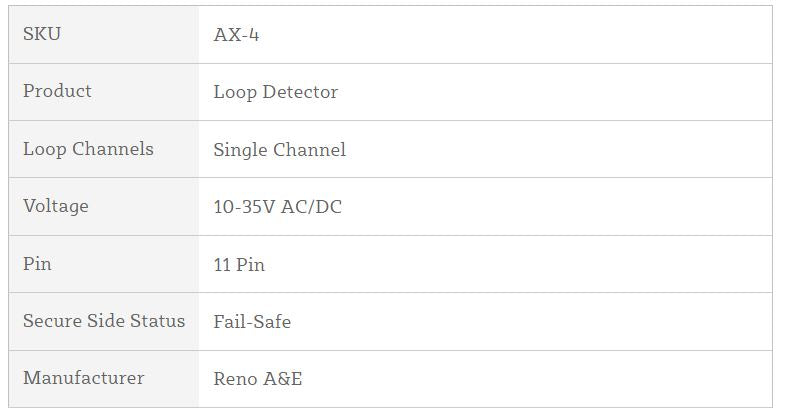Click the AC/DC text in Voltage row

coord(310,207)
